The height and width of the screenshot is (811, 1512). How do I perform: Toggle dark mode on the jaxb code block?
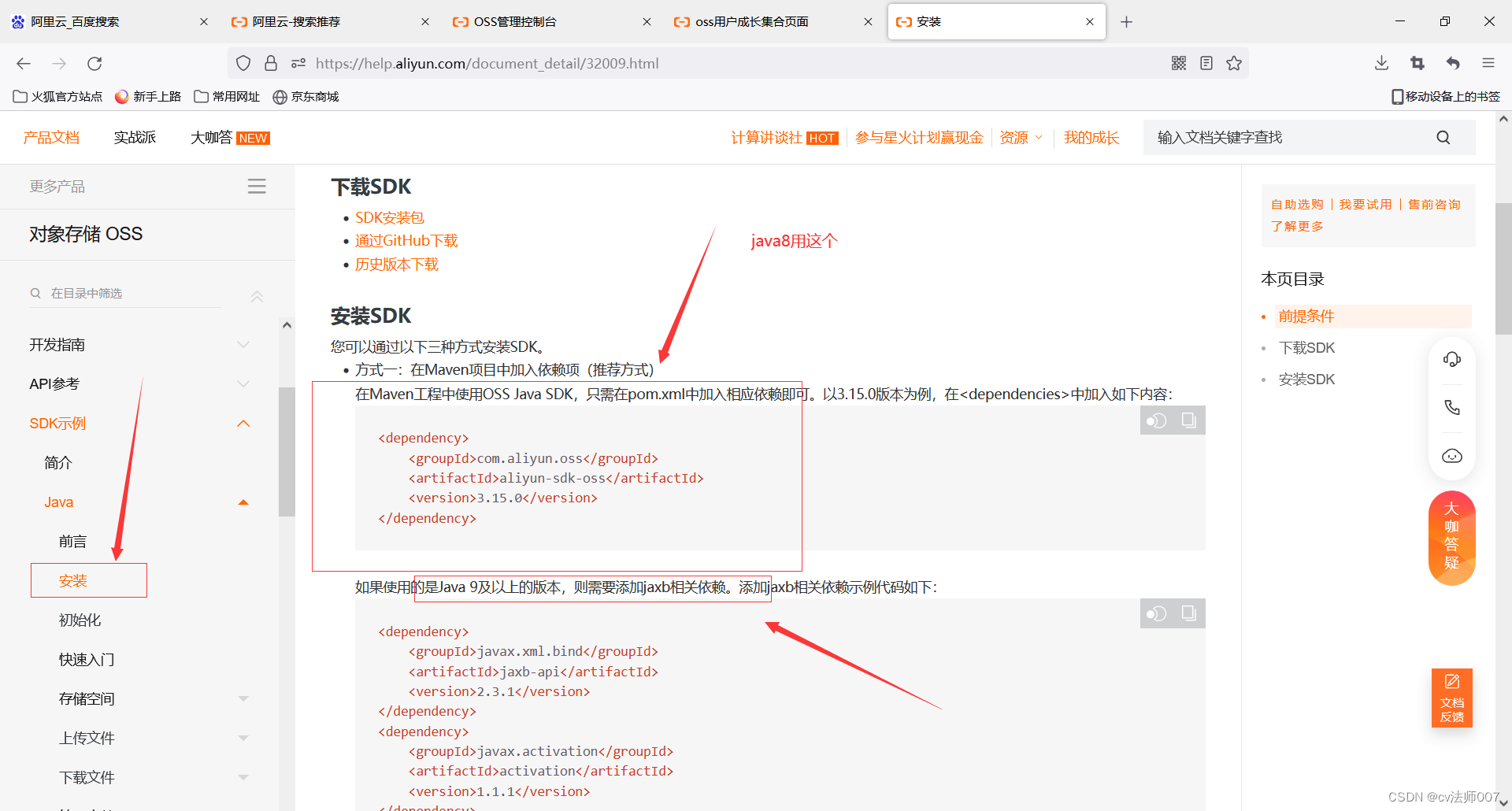pyautogui.click(x=1156, y=613)
